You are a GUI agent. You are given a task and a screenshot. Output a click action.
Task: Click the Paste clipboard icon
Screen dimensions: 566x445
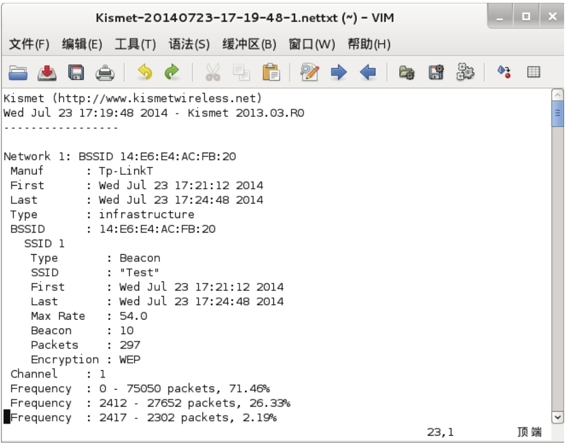coord(271,72)
